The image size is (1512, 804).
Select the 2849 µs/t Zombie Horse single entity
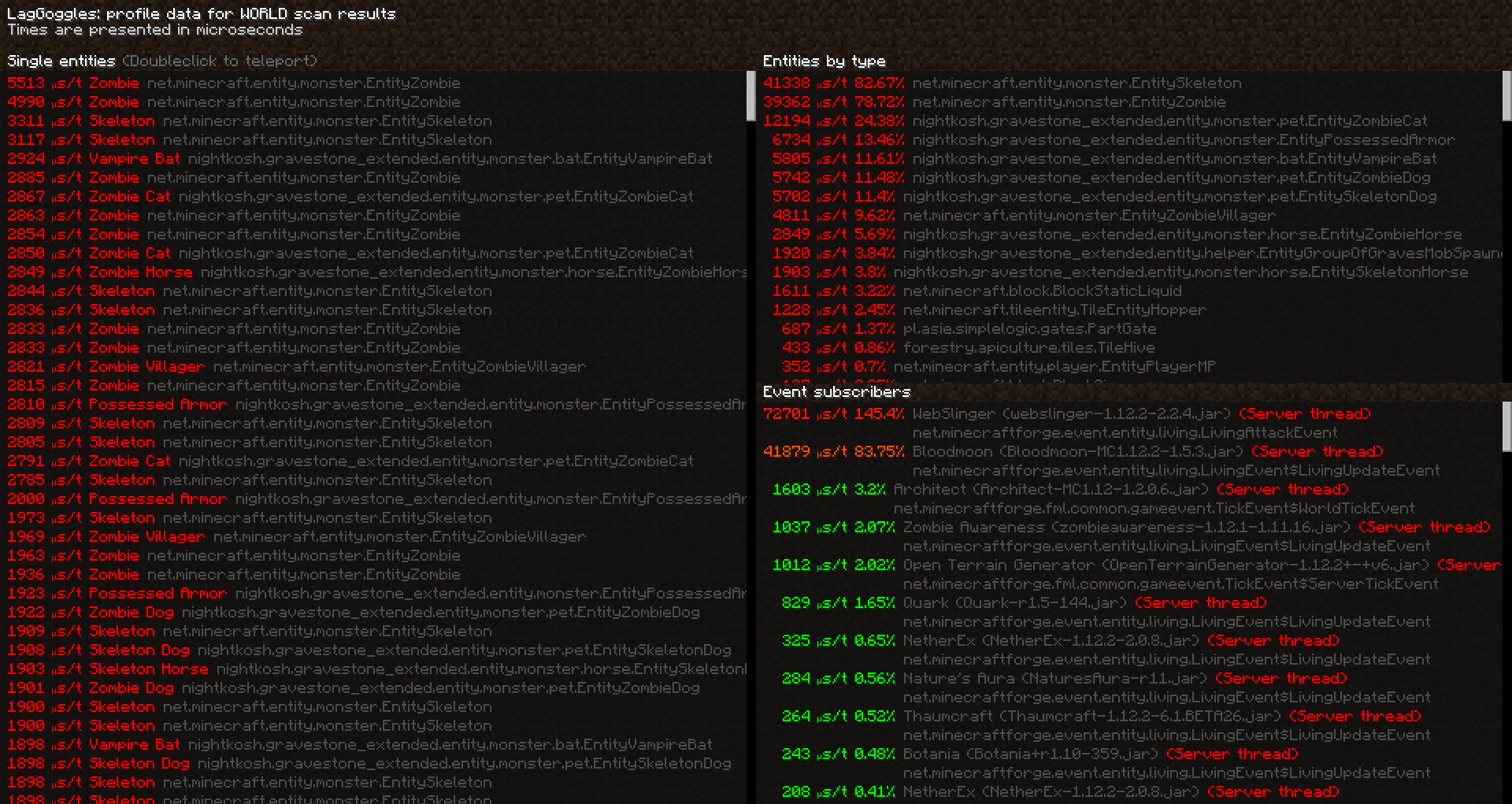376,272
